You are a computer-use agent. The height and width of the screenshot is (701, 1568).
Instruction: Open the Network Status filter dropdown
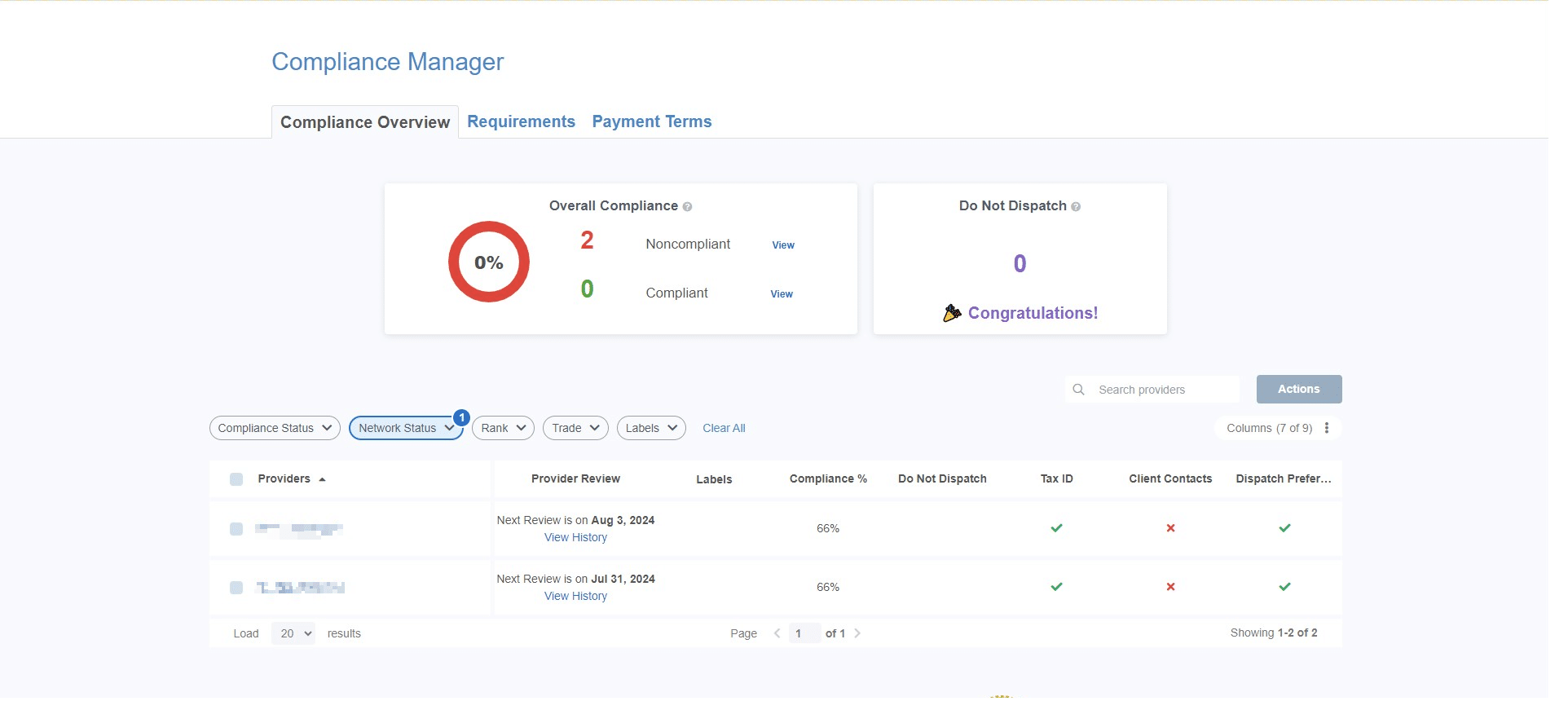tap(405, 428)
